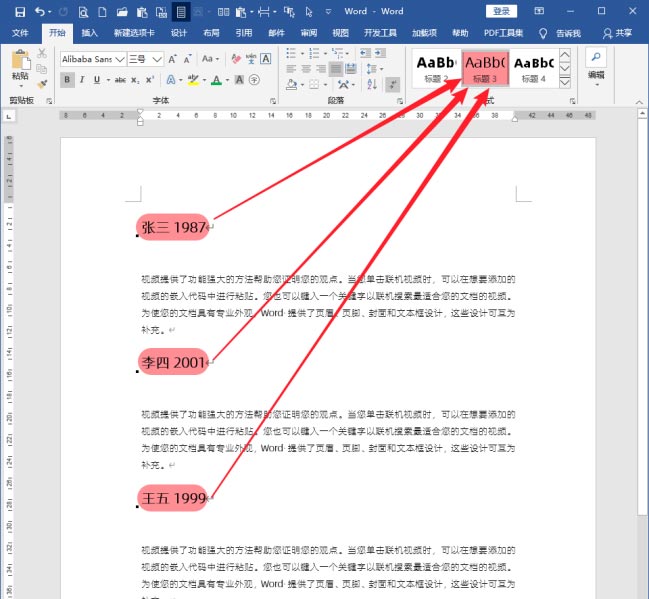Screen dimensions: 649x599
Task: Toggle show paragraph marks button
Action: (x=392, y=84)
